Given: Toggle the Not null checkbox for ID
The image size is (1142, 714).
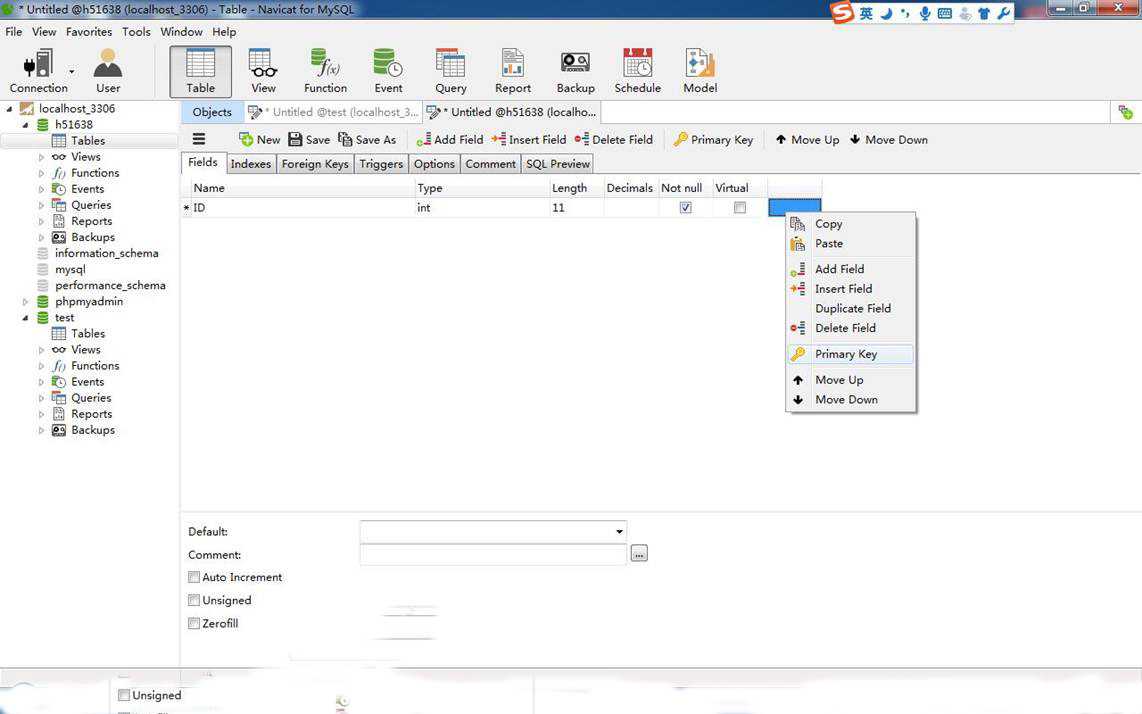Looking at the screenshot, I should pyautogui.click(x=685, y=208).
